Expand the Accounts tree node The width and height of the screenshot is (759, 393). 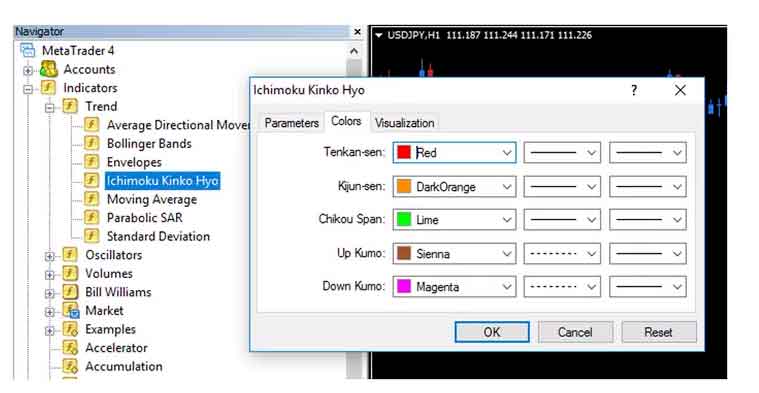coord(28,70)
